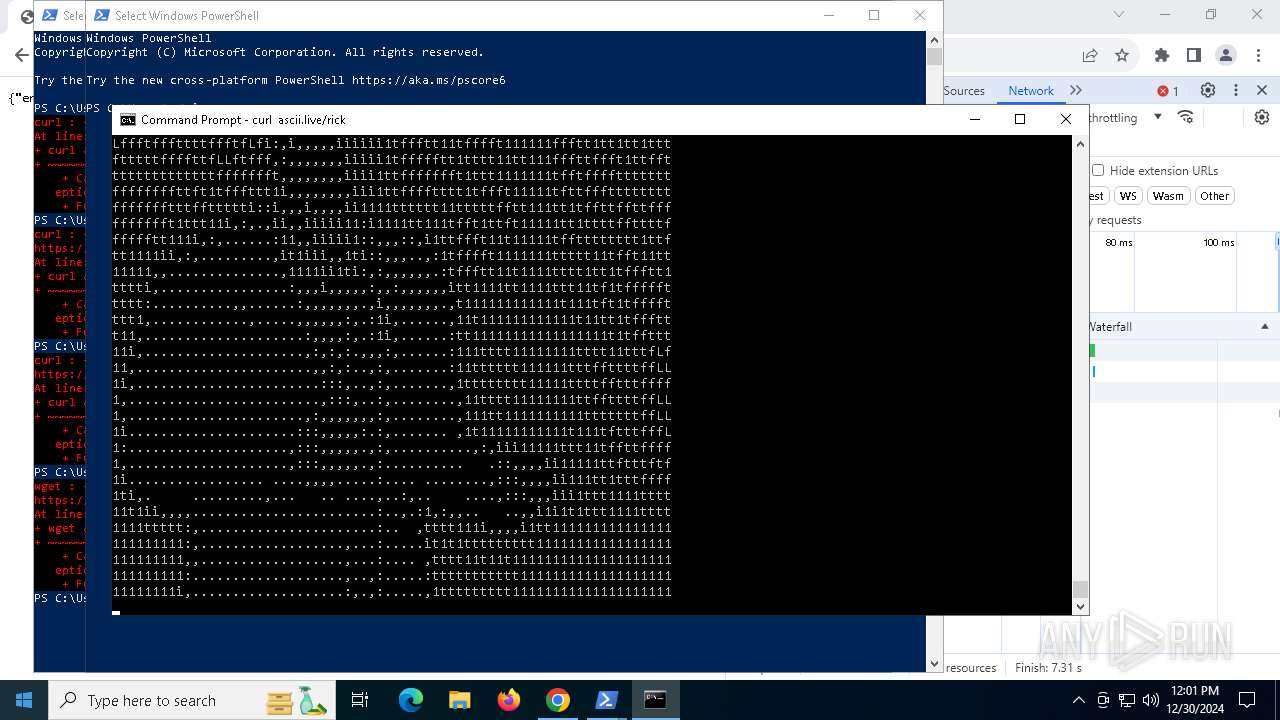The width and height of the screenshot is (1280, 720).
Task: Switch to PowerShell on the taskbar
Action: (606, 700)
